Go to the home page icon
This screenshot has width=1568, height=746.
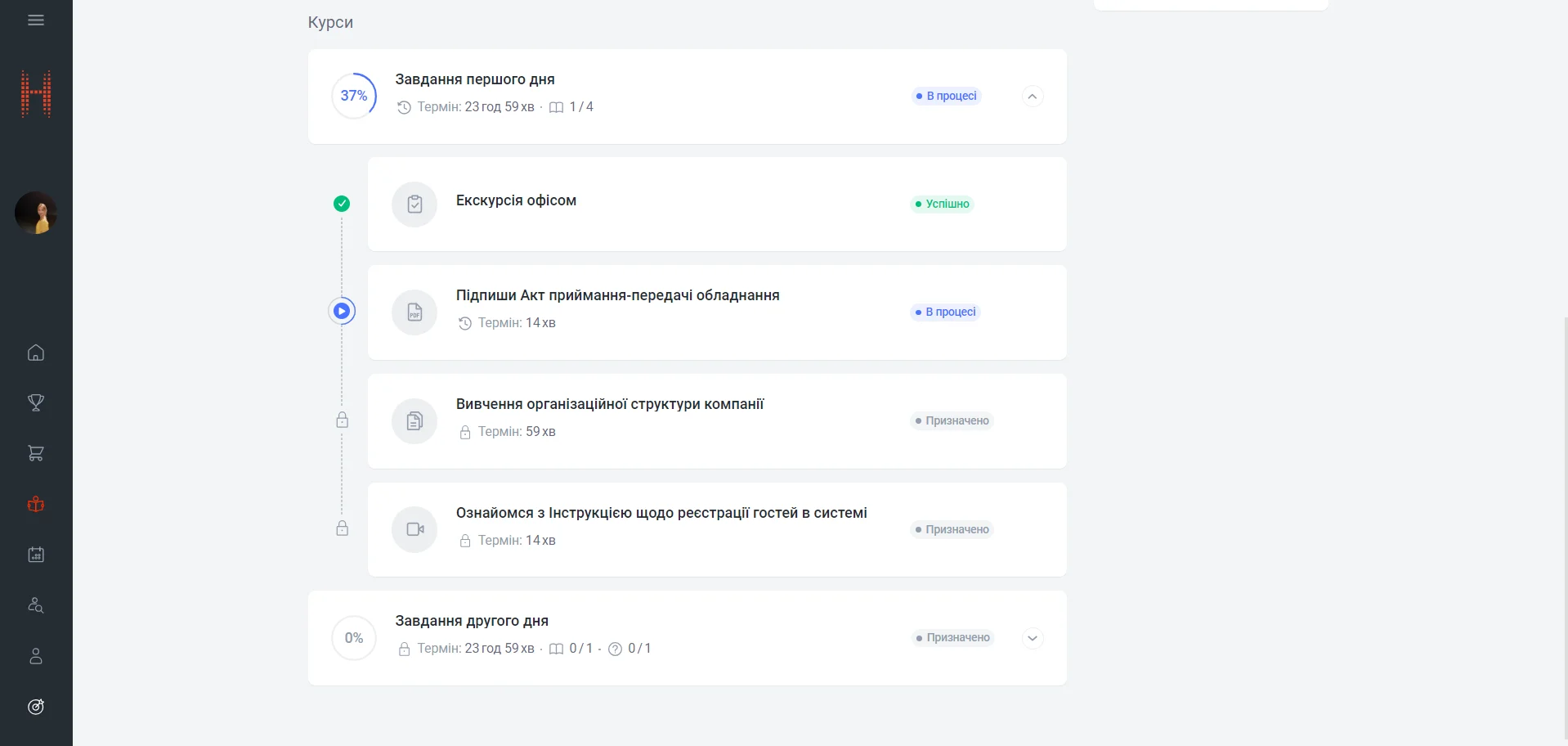(x=36, y=353)
